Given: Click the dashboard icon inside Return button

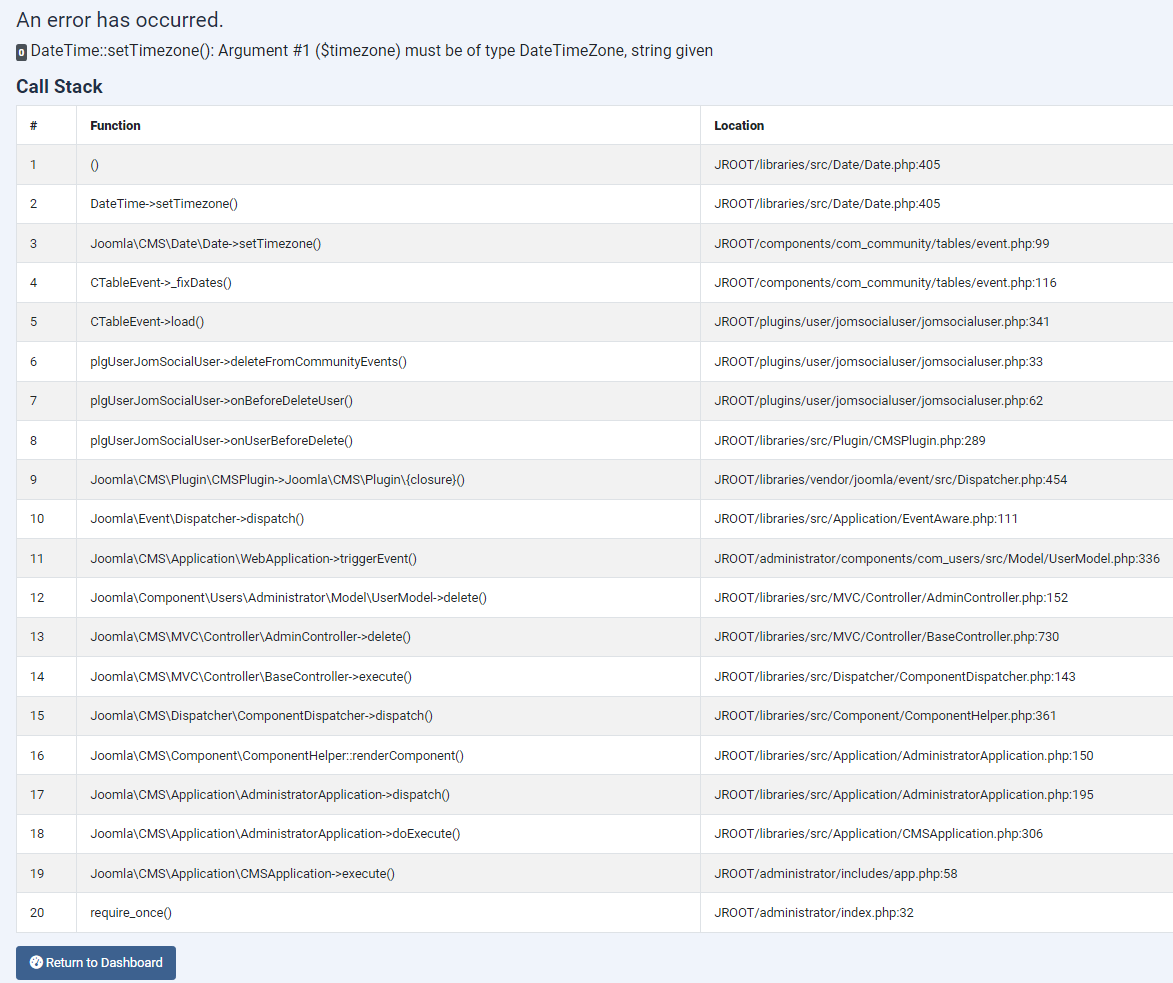Looking at the screenshot, I should coord(36,963).
